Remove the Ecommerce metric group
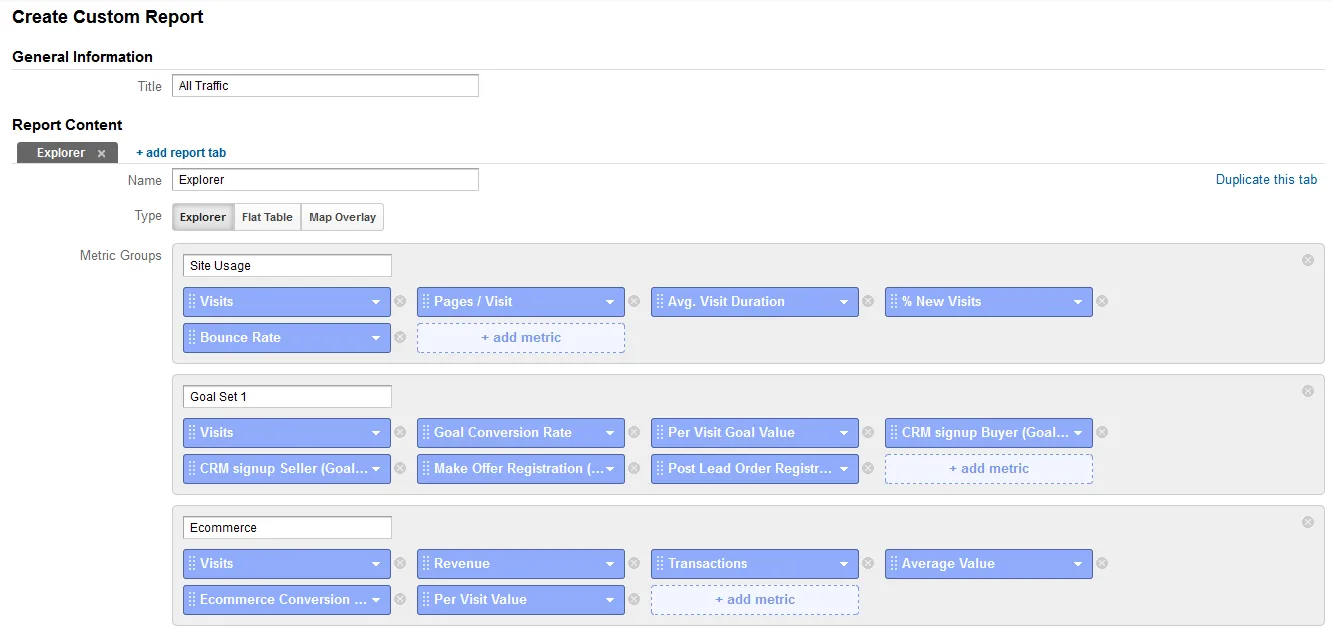 point(1307,522)
